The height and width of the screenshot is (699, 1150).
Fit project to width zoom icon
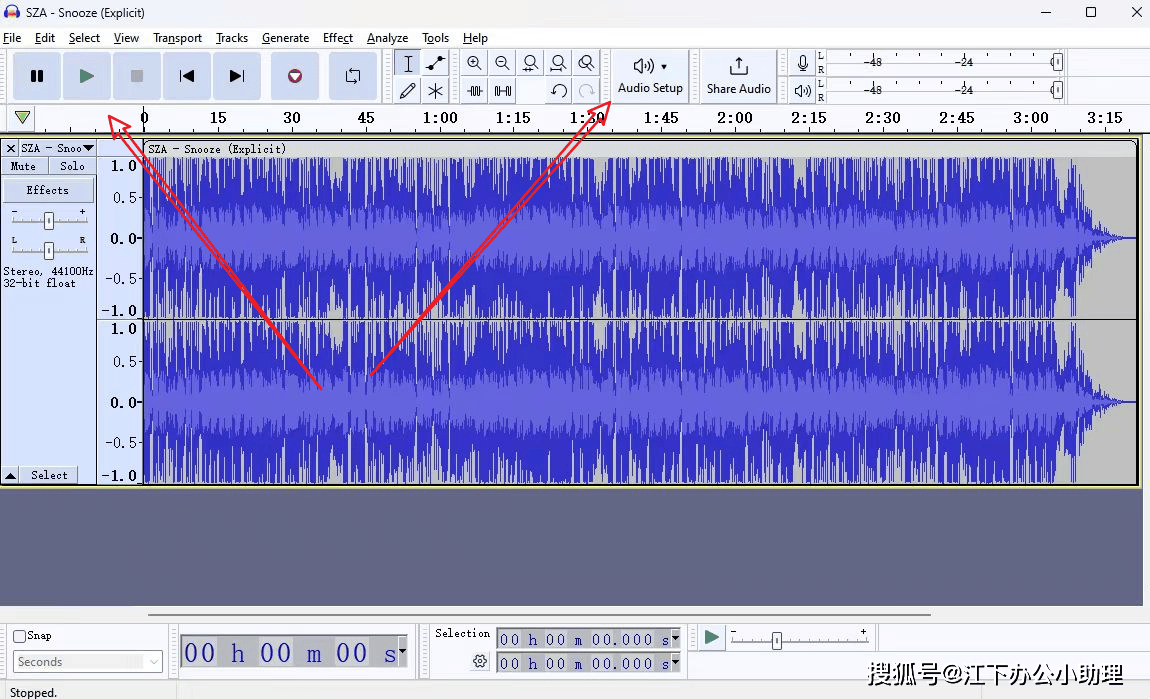point(558,63)
